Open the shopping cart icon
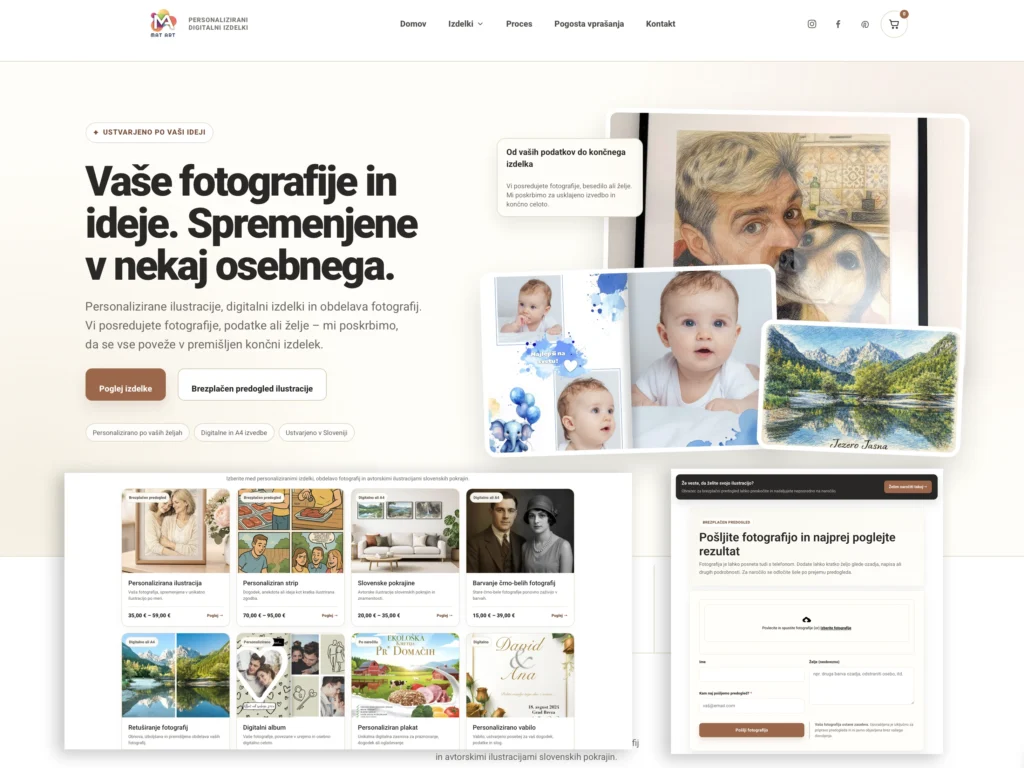 [894, 24]
